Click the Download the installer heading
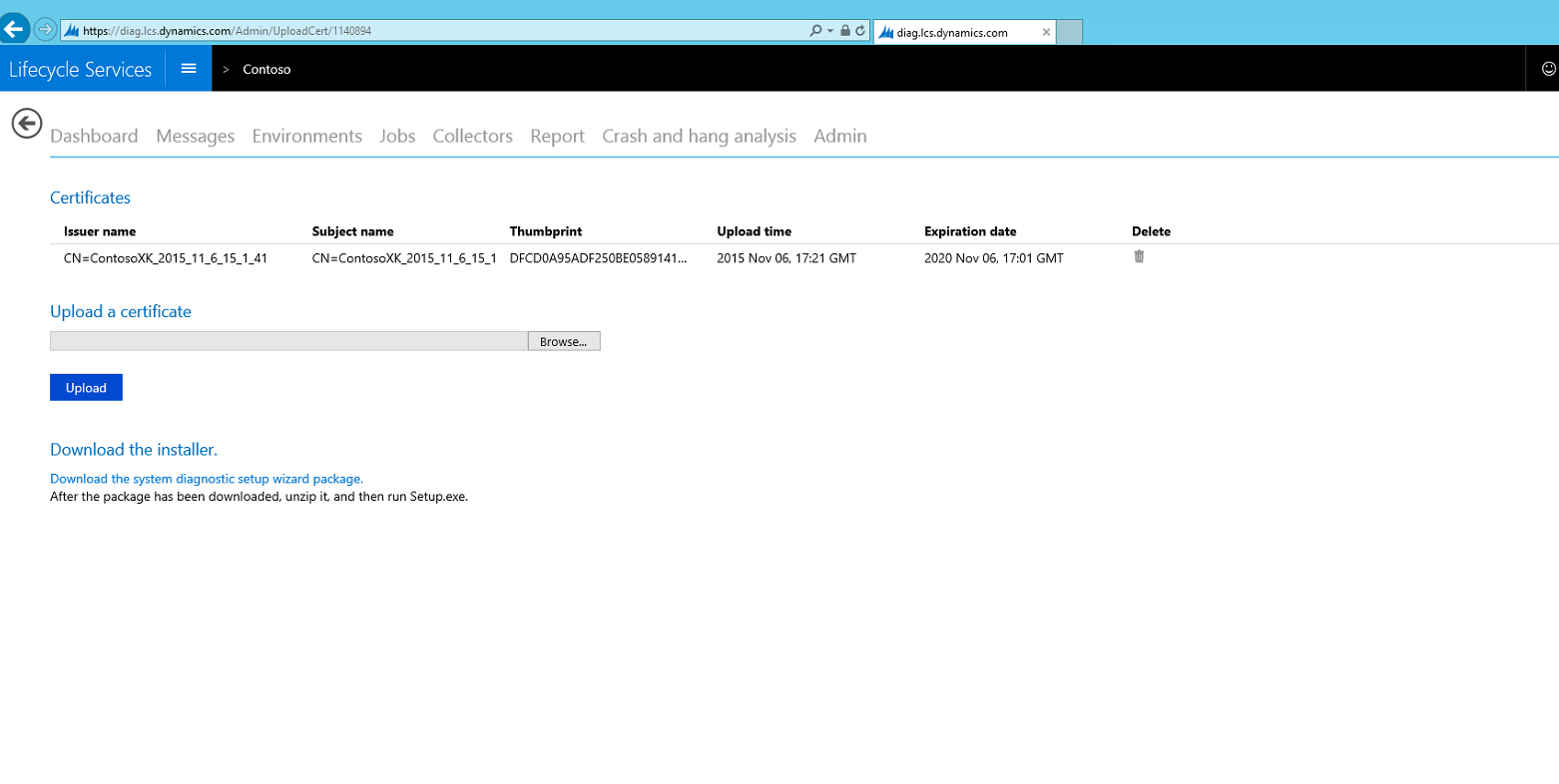1559x784 pixels. click(x=134, y=450)
